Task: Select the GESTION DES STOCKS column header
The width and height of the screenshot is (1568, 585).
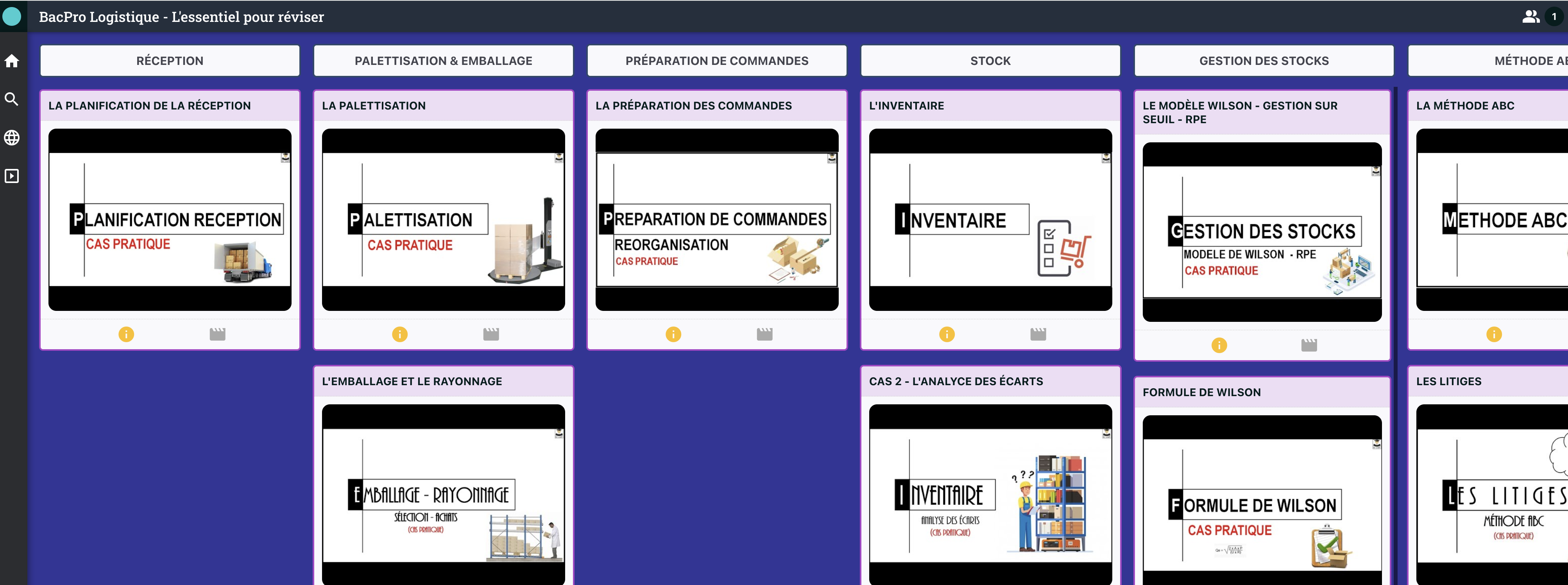Action: point(1264,61)
